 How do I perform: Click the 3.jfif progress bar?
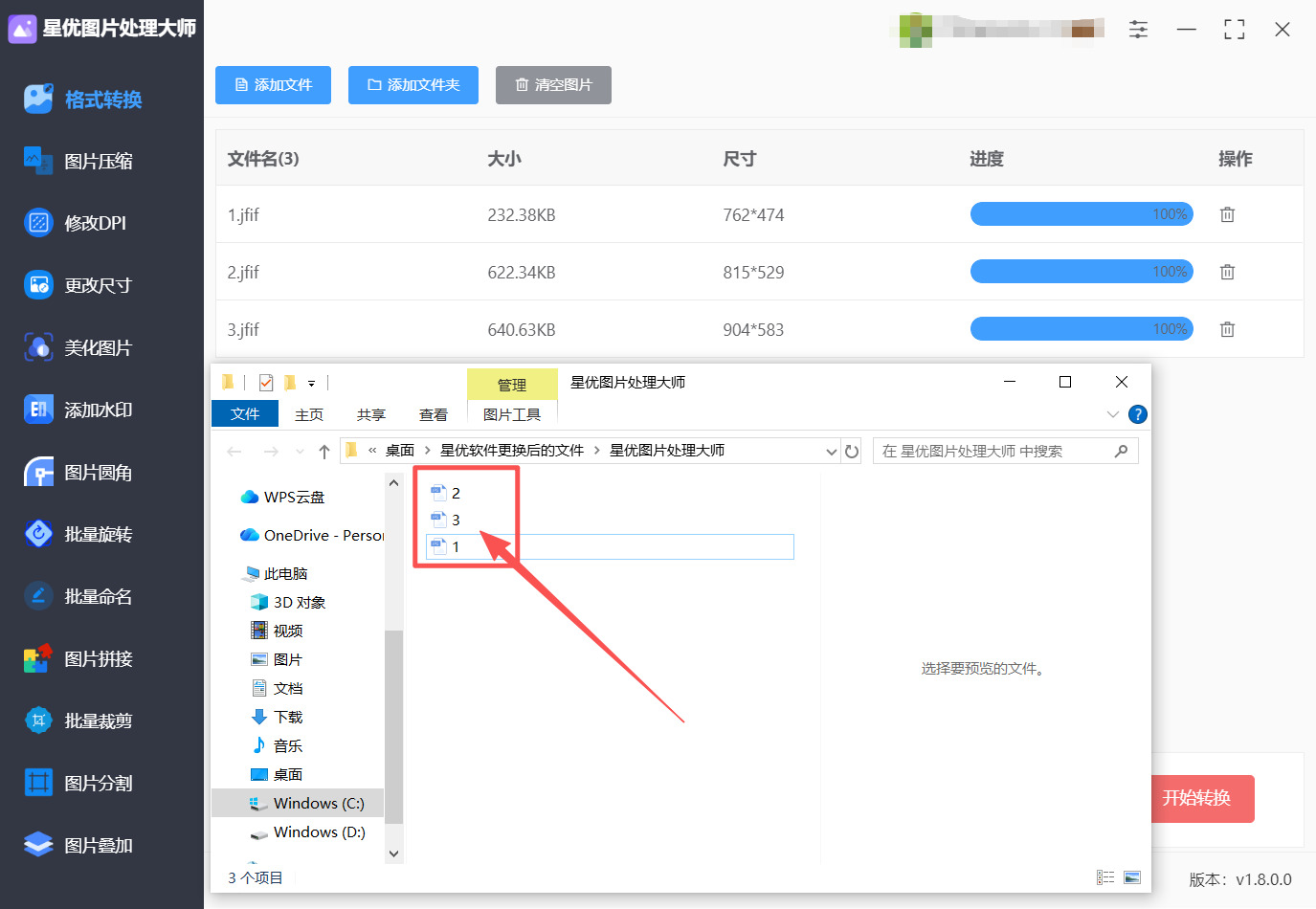(1082, 329)
